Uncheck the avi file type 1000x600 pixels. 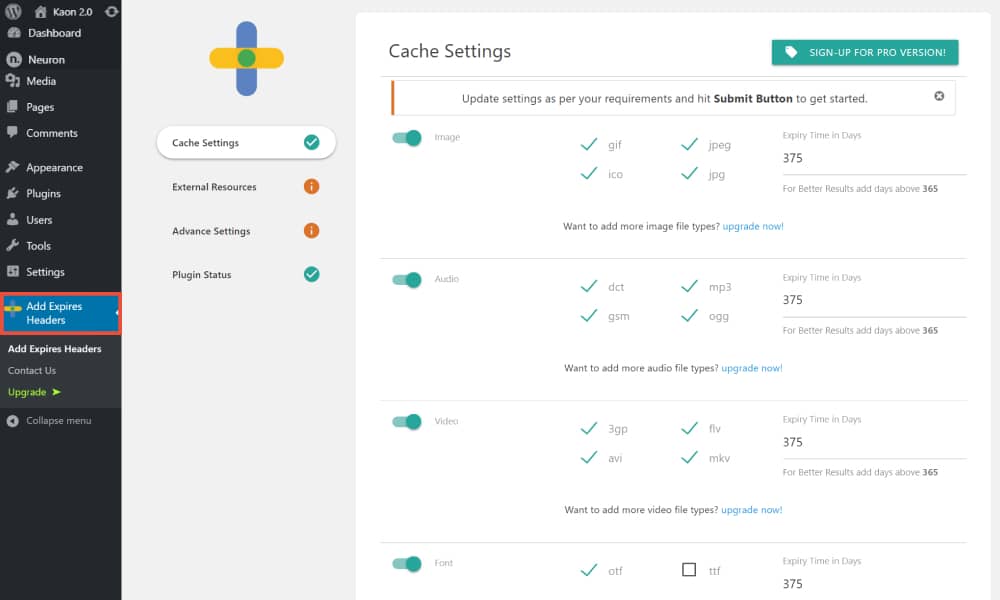coord(589,458)
